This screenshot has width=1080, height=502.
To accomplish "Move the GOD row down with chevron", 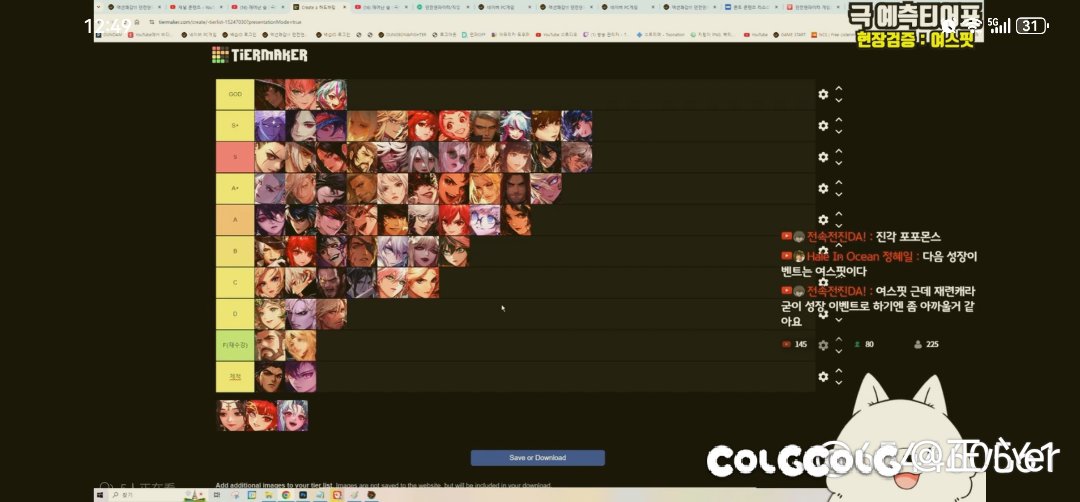I will click(838, 101).
